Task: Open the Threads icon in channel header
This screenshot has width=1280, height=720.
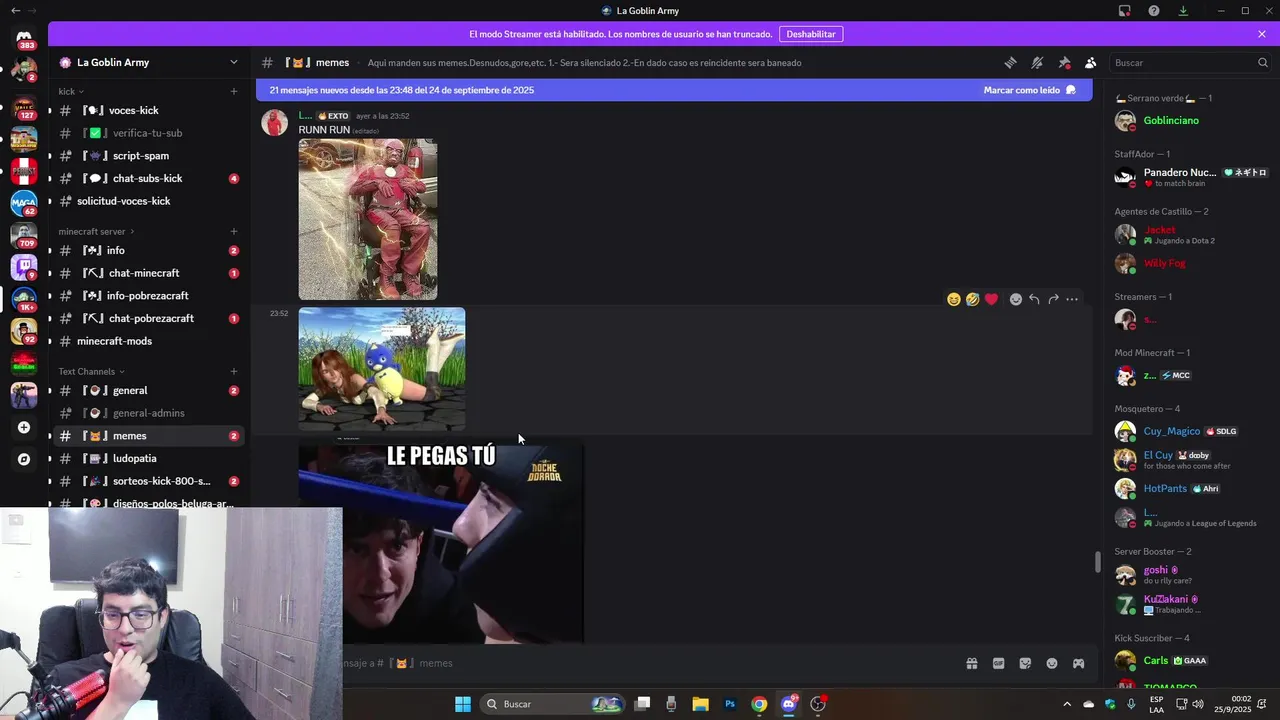Action: 1010,62
